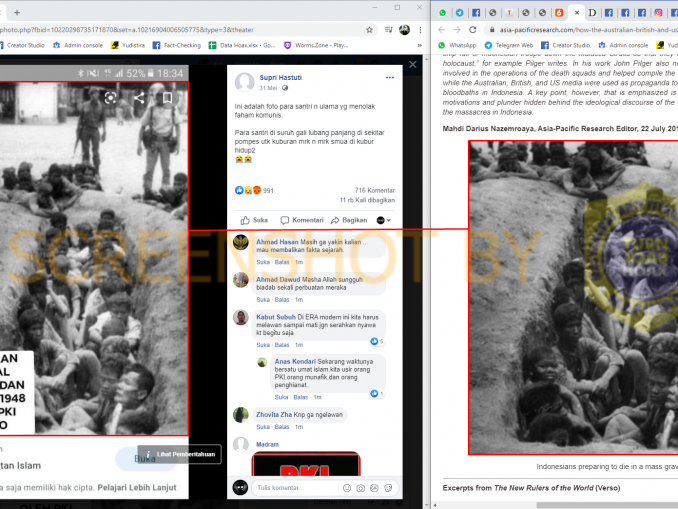Reply to Zhovita Zha's comment via Balas
This screenshot has height=509, width=678.
click(282, 427)
